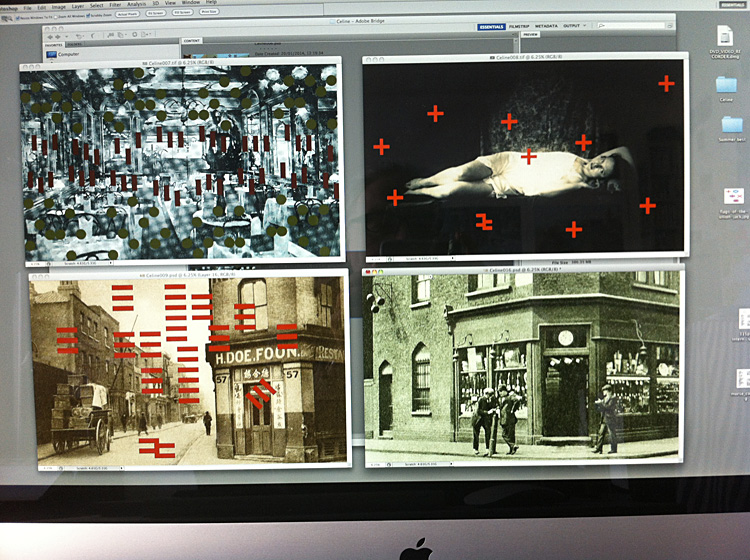The image size is (750, 560).
Task: Switch to Metadata workspace in Bridge
Action: tap(546, 26)
